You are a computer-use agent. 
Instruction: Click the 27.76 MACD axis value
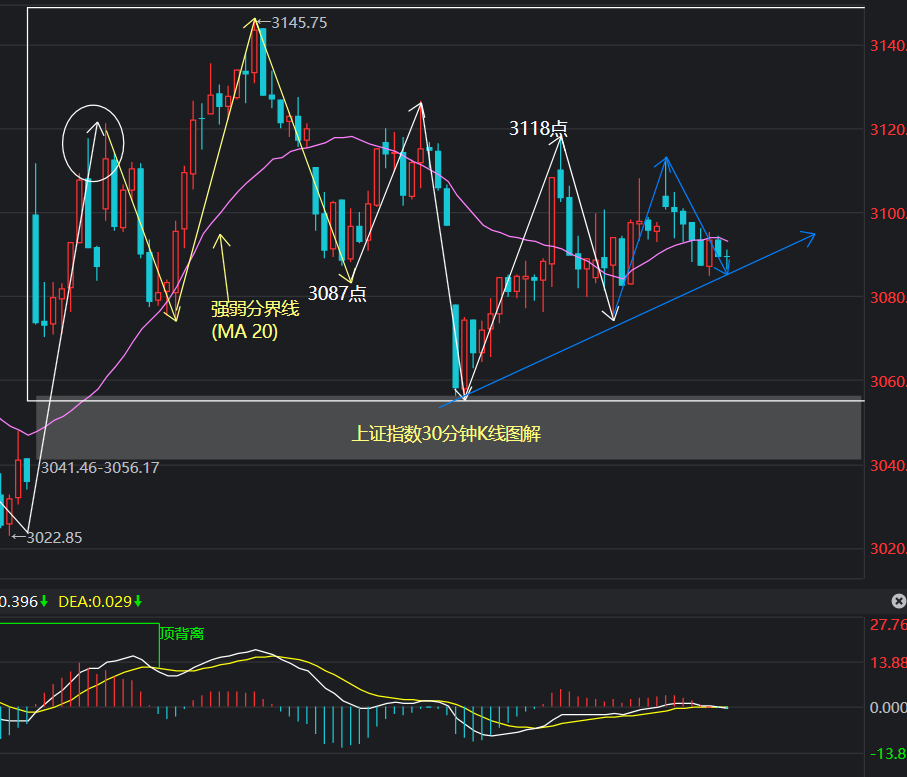tap(888, 625)
